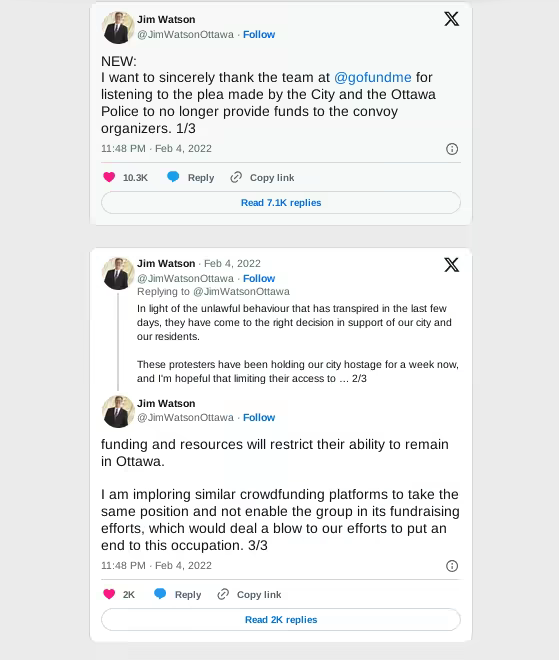Image resolution: width=559 pixels, height=660 pixels.
Task: Click the Replying to @JimWatsonOttawa link
Action: pyautogui.click(x=213, y=292)
